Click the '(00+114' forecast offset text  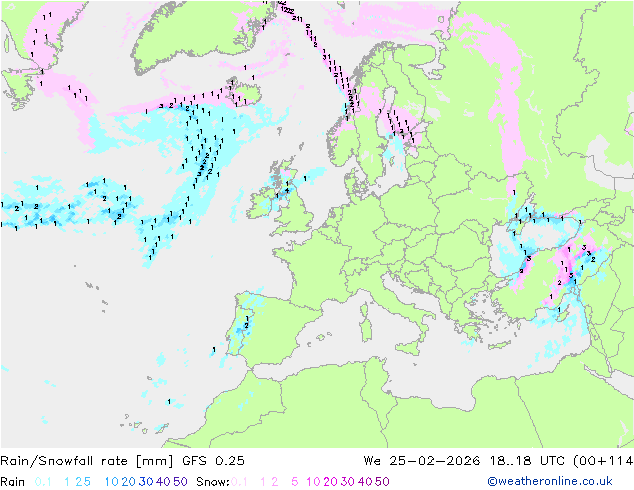coord(603,461)
